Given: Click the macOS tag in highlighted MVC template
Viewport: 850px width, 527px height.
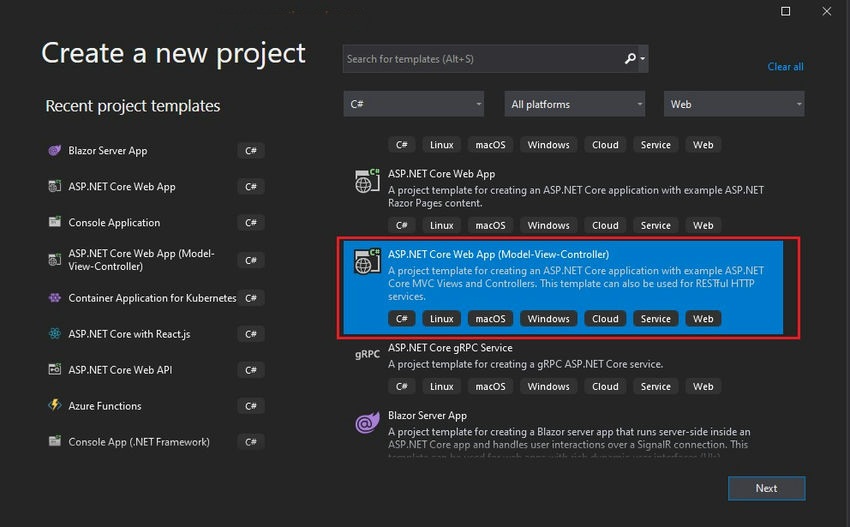Looking at the screenshot, I should click(x=490, y=319).
